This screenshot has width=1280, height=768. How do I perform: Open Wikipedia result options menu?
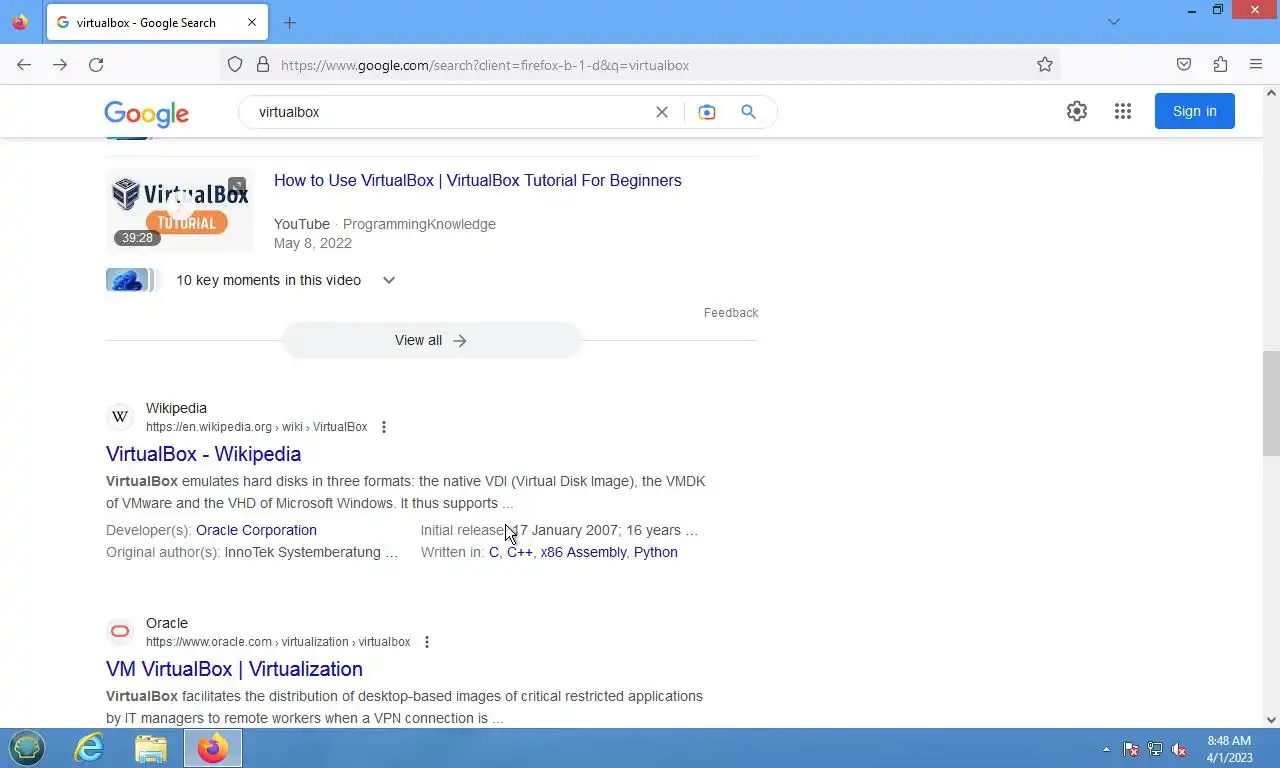coord(384,427)
